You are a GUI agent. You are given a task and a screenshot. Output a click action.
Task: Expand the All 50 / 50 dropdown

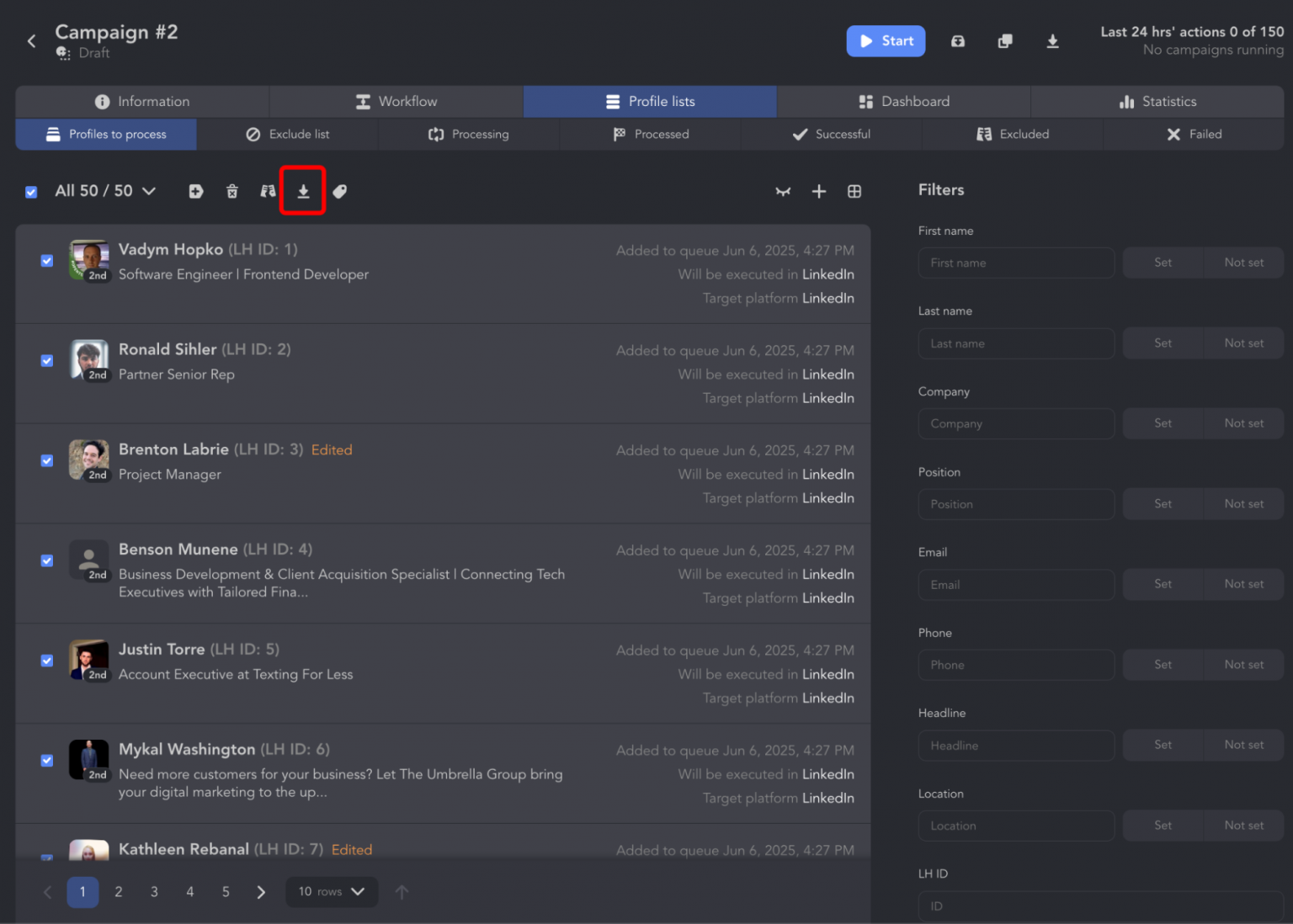point(149,192)
